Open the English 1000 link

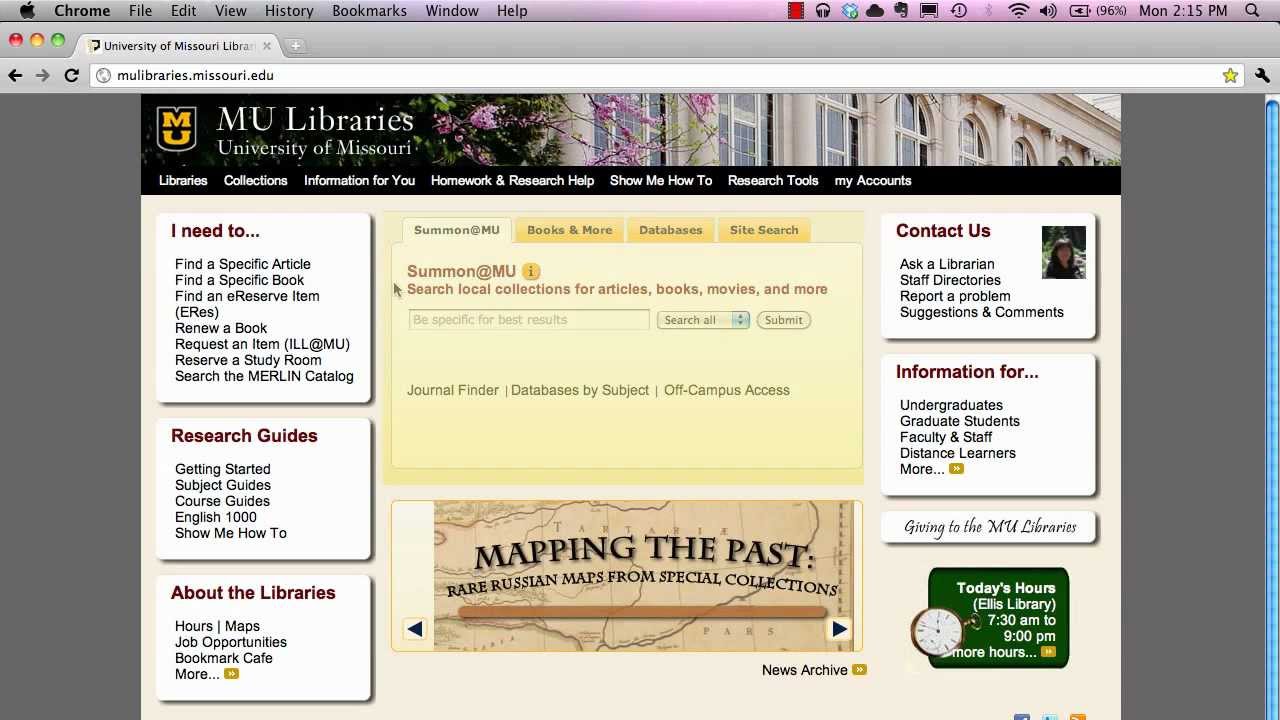(x=216, y=517)
